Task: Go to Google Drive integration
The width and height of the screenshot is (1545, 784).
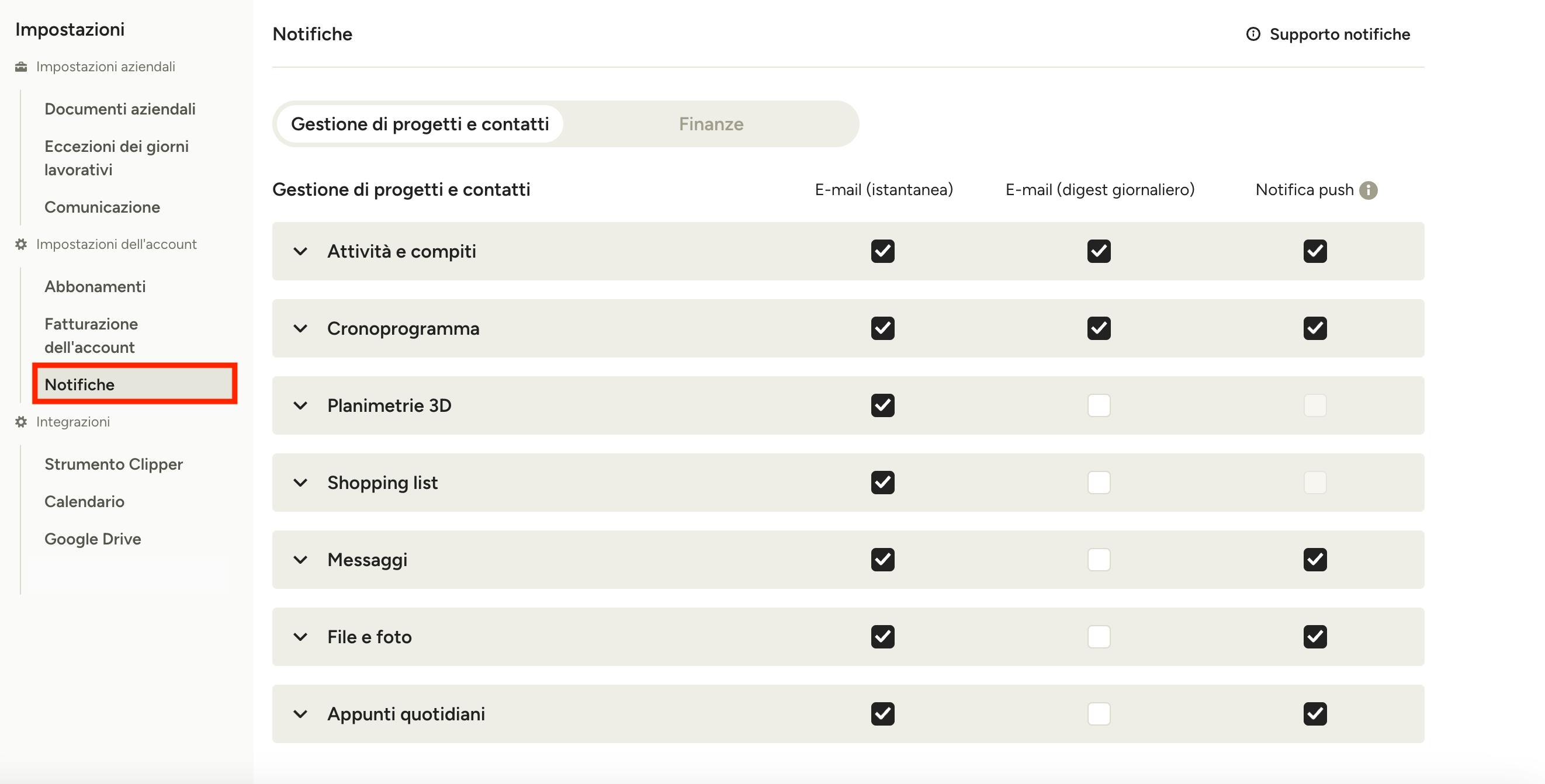Action: (93, 539)
